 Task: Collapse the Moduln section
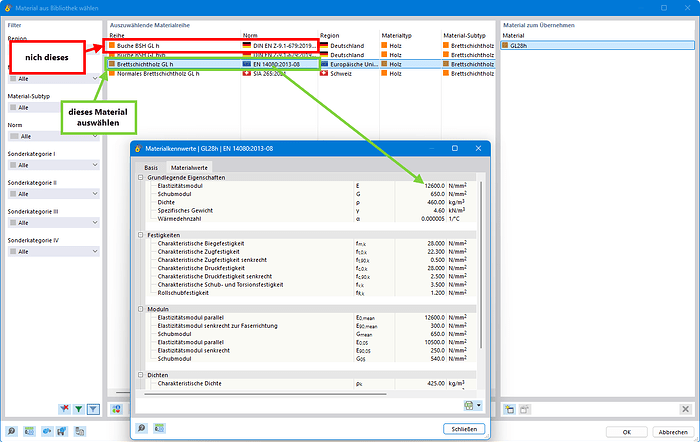pyautogui.click(x=141, y=309)
